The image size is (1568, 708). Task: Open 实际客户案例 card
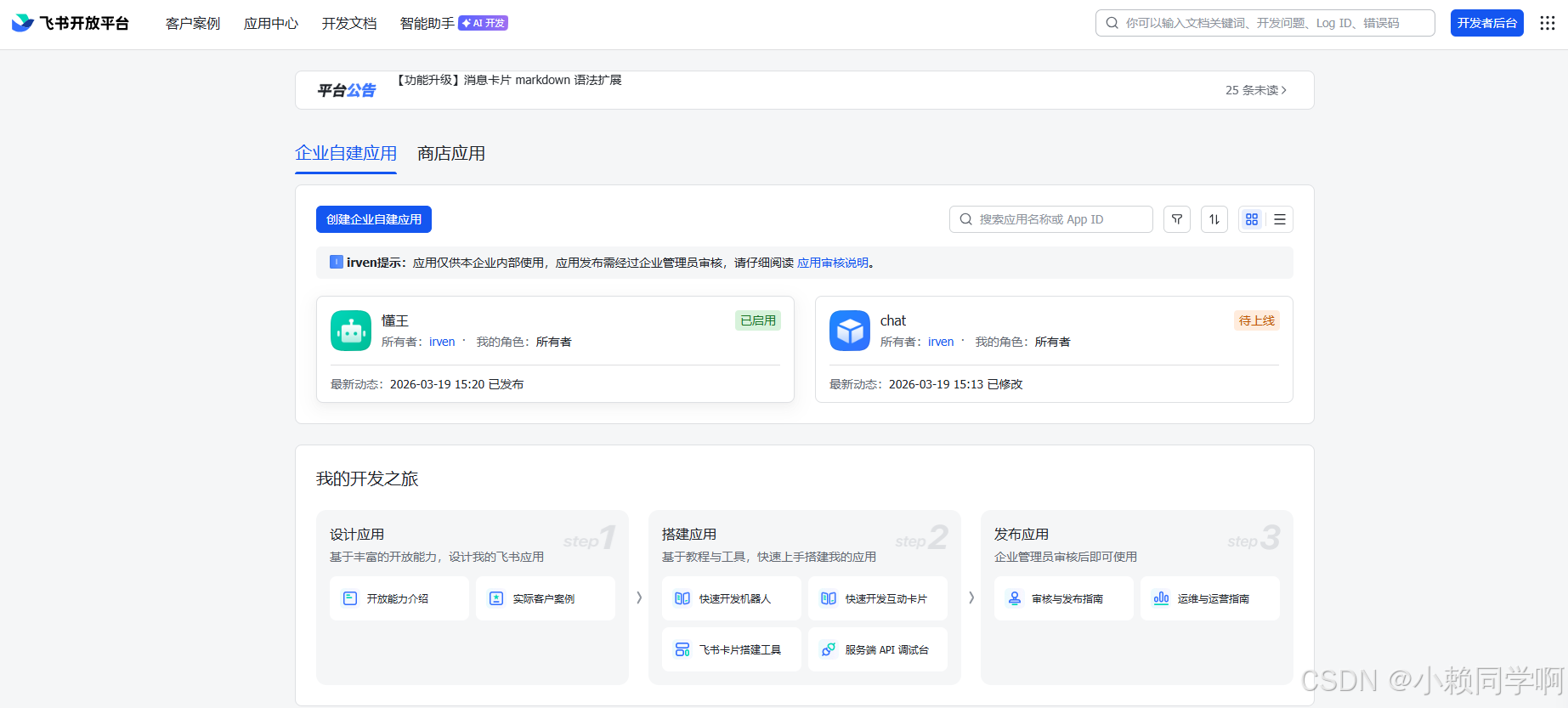point(546,598)
